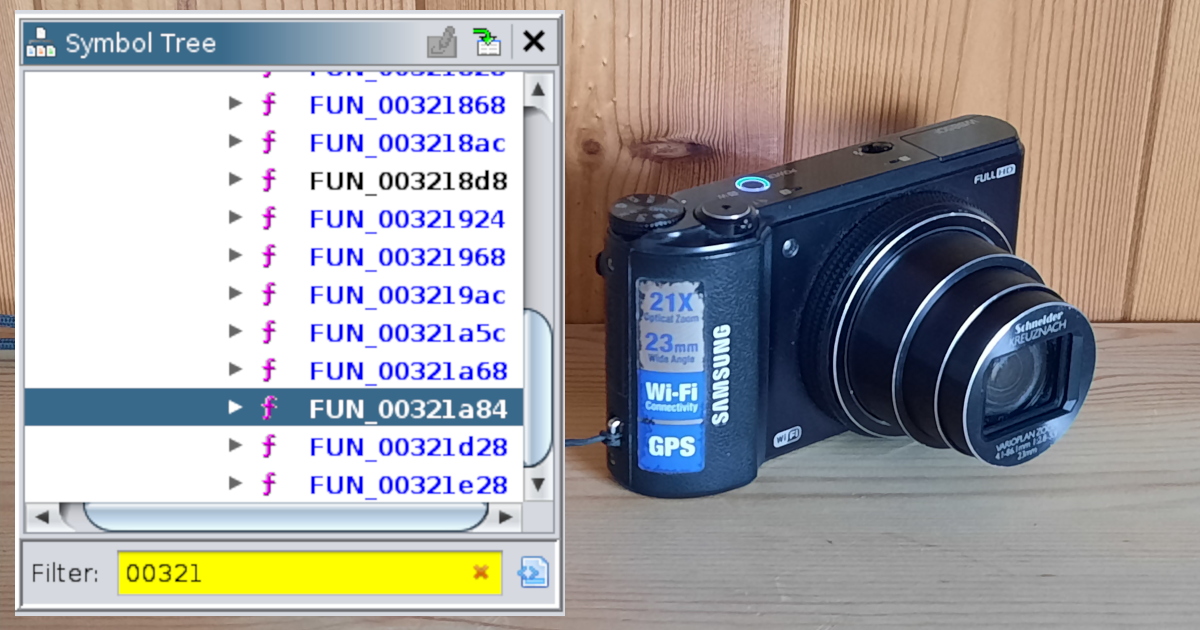This screenshot has width=1200, height=630.
Task: Click the function icon of FUN_003219ac
Action: coord(268,295)
